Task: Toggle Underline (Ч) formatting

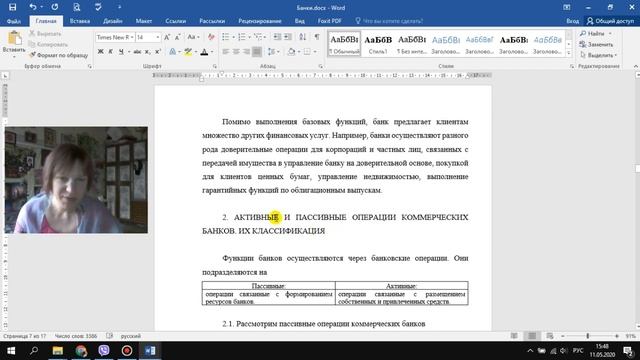Action: pyautogui.click(x=121, y=52)
